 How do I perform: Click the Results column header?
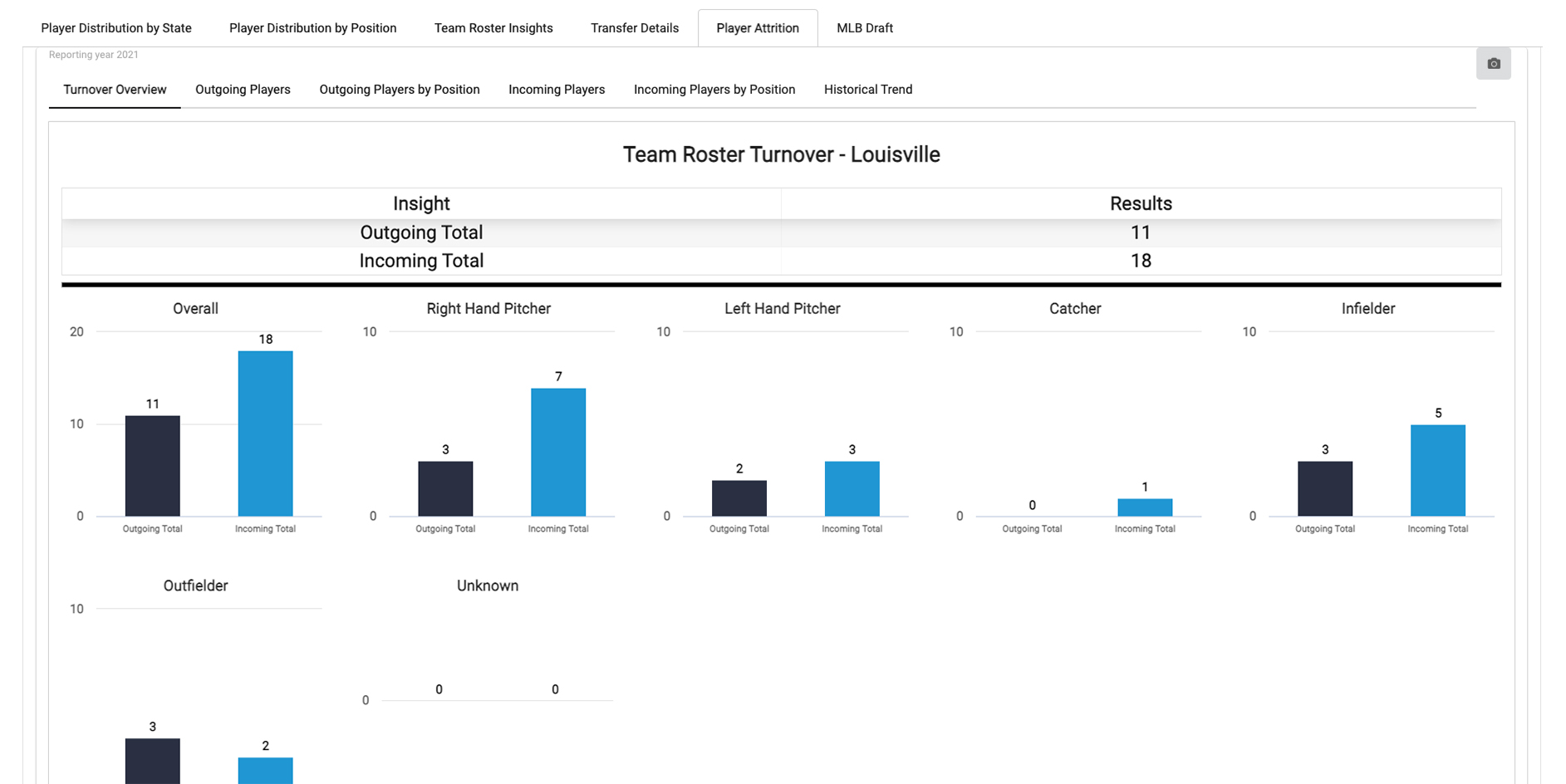(x=1141, y=203)
